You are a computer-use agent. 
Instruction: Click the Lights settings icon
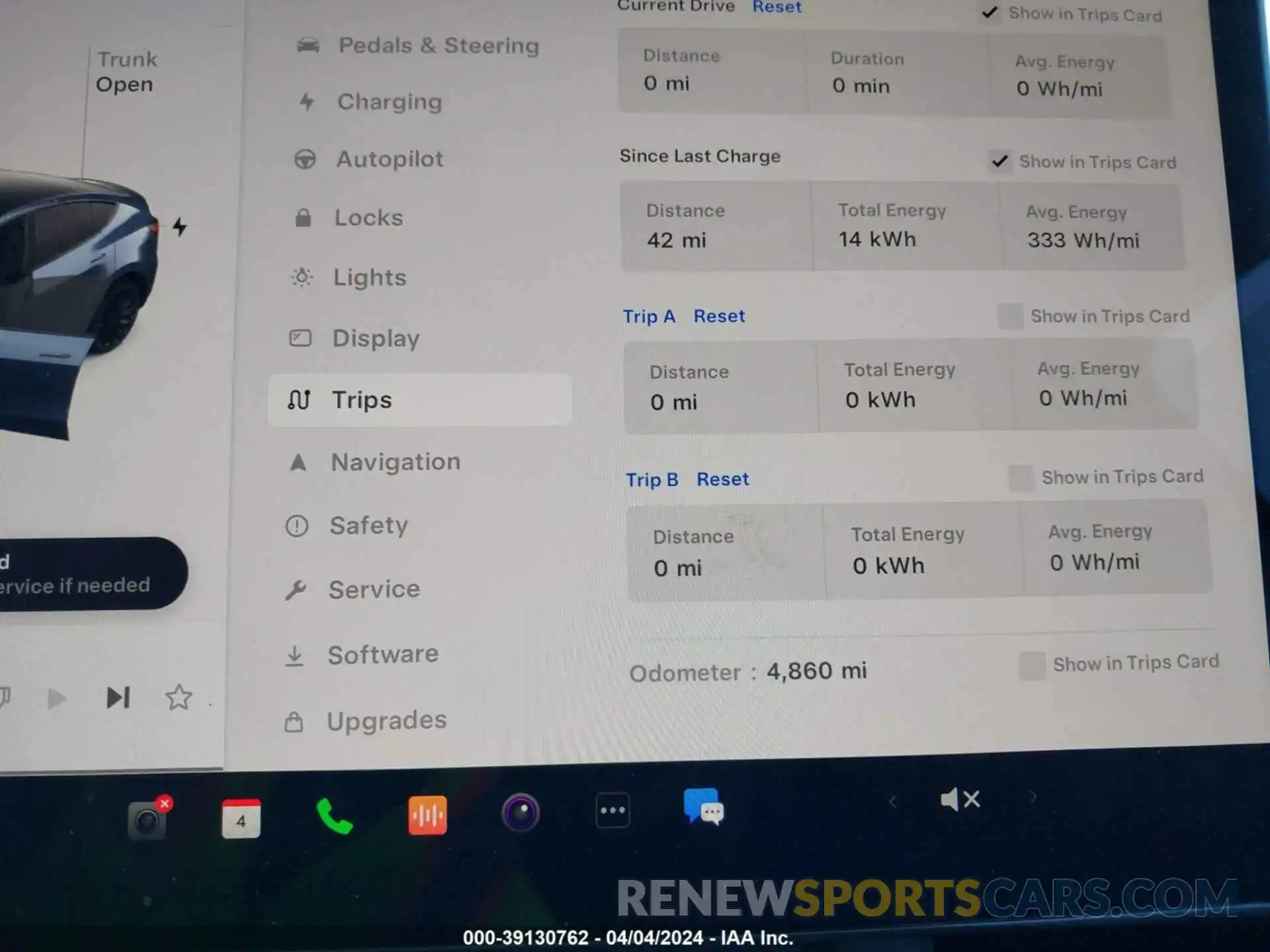pyautogui.click(x=305, y=277)
